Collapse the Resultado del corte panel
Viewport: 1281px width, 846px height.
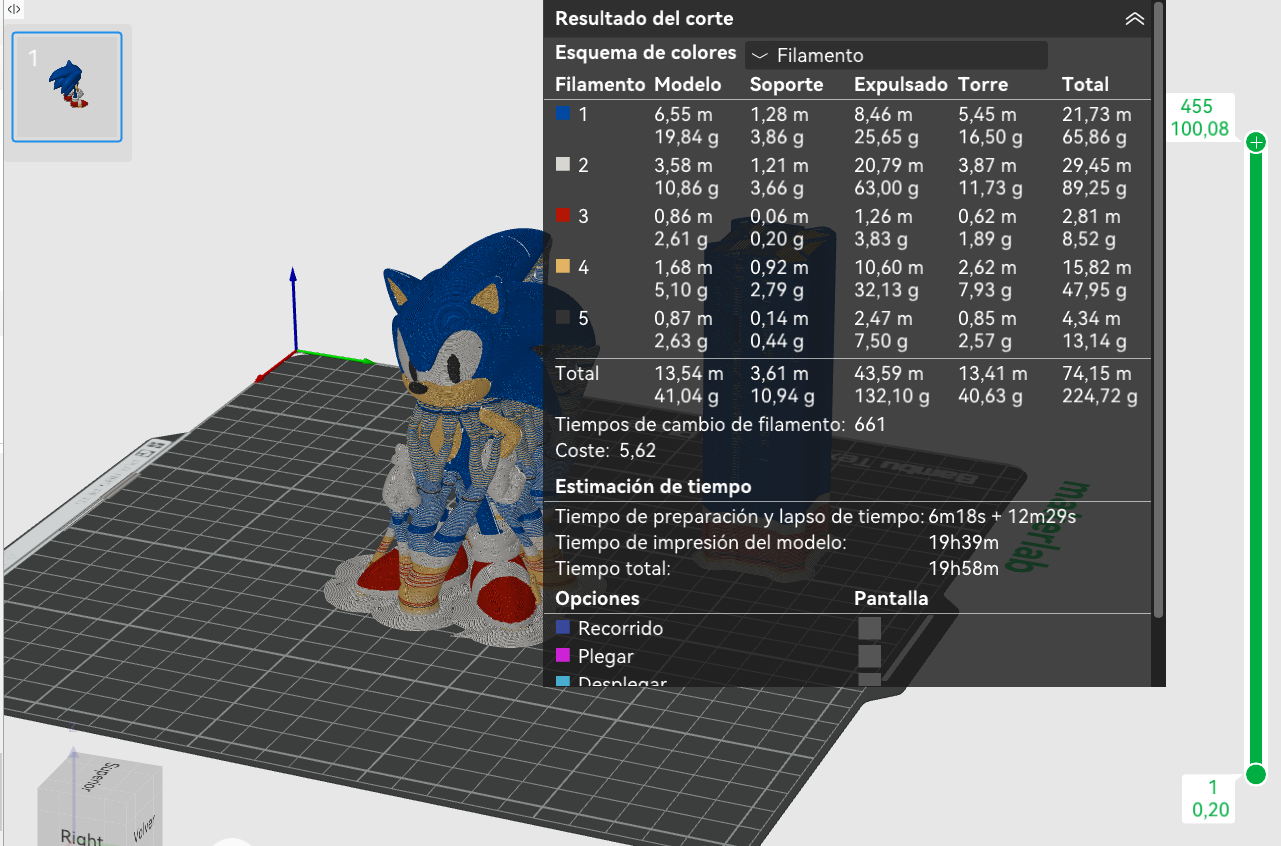(1134, 19)
